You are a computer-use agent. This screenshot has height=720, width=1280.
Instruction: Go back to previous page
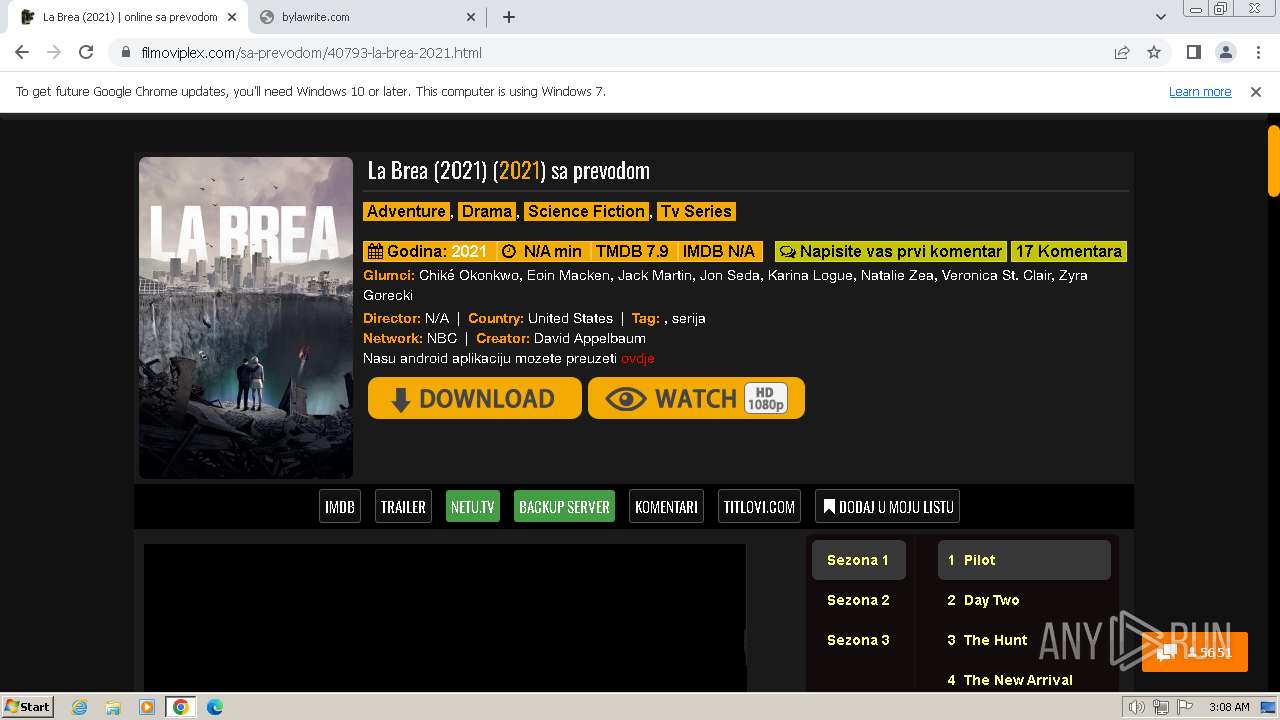(x=22, y=52)
